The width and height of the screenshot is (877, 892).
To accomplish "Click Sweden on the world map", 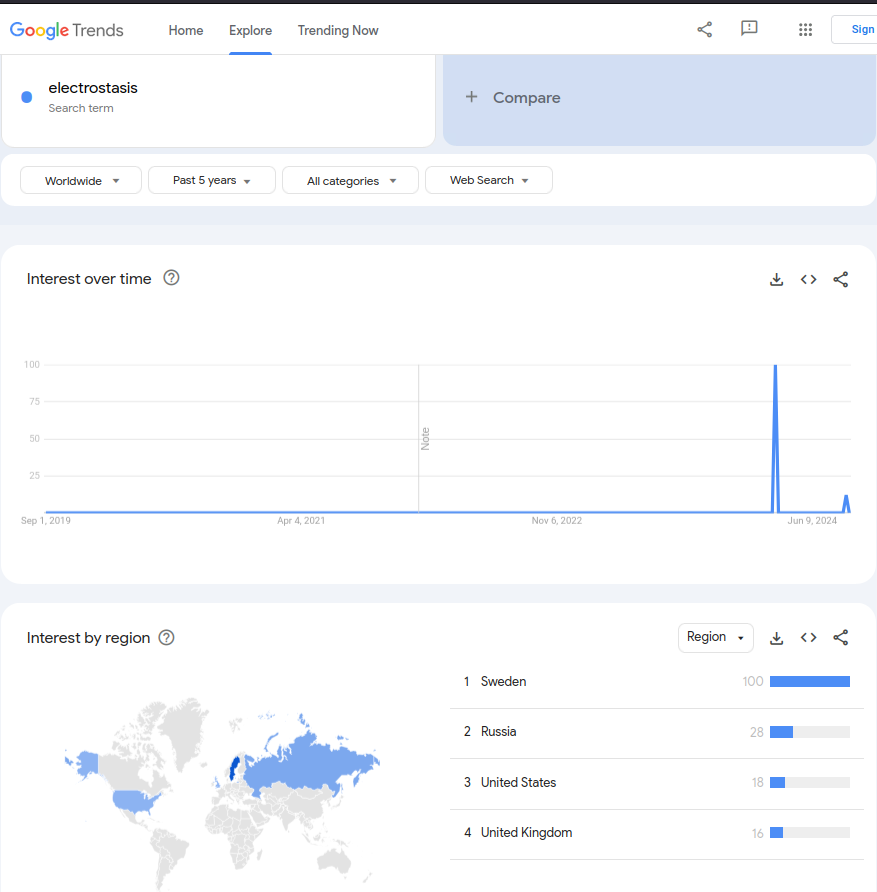I will coord(234,768).
